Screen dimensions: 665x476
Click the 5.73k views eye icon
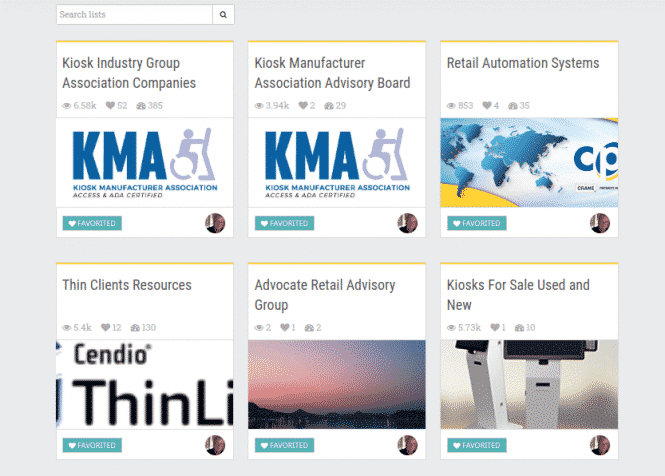[451, 328]
